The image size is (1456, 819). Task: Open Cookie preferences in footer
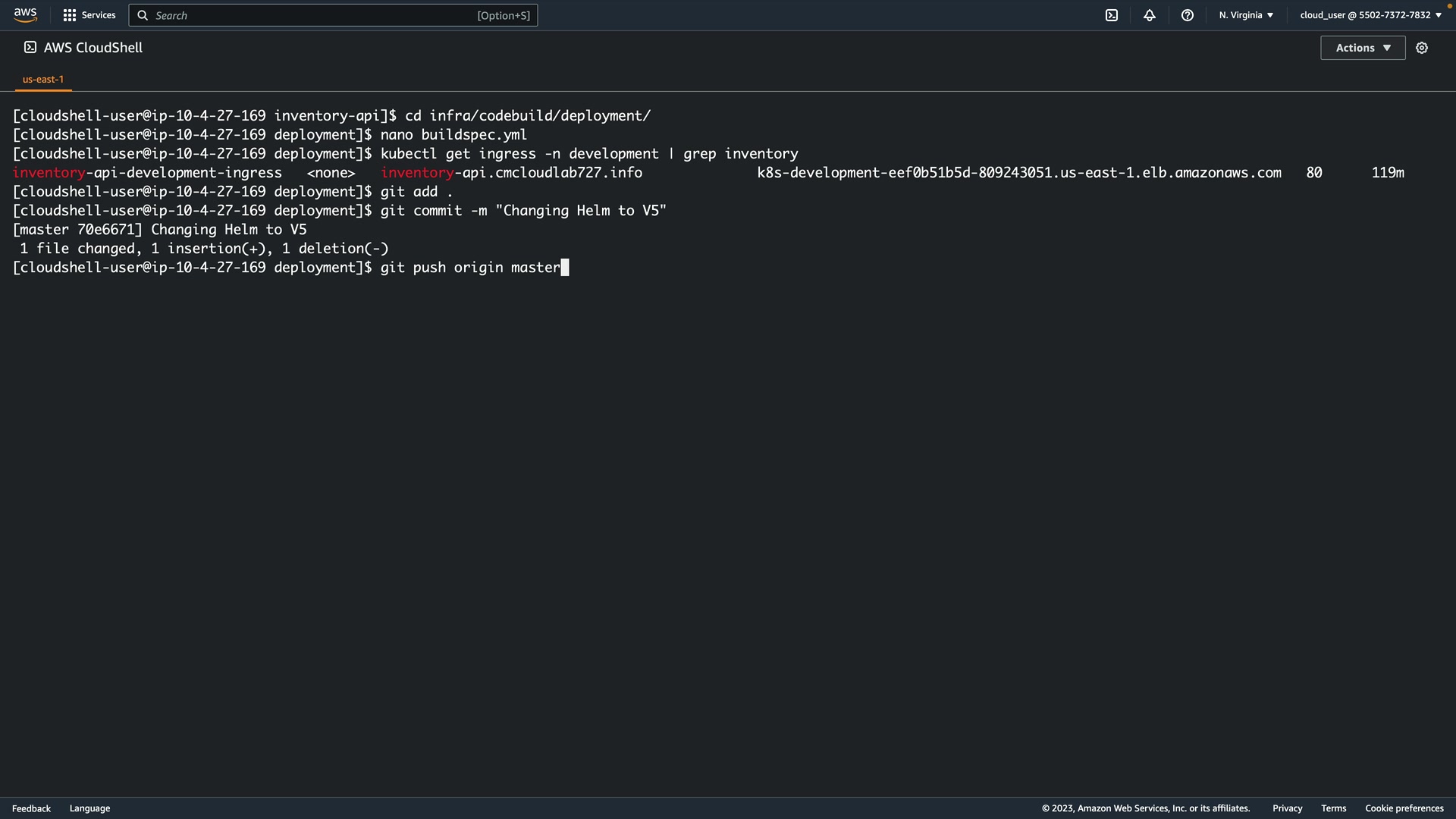click(1404, 808)
